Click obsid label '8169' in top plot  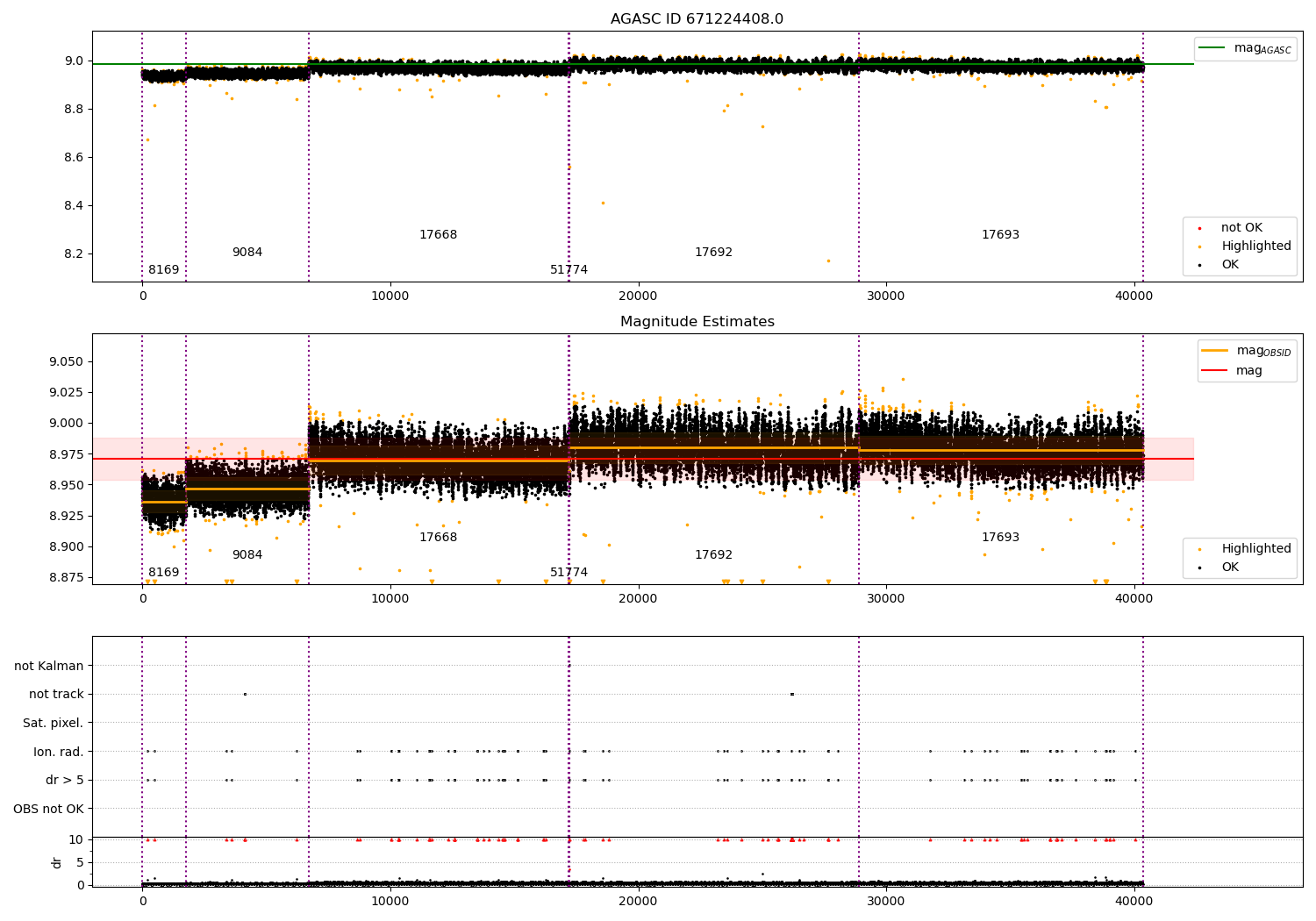click(163, 270)
